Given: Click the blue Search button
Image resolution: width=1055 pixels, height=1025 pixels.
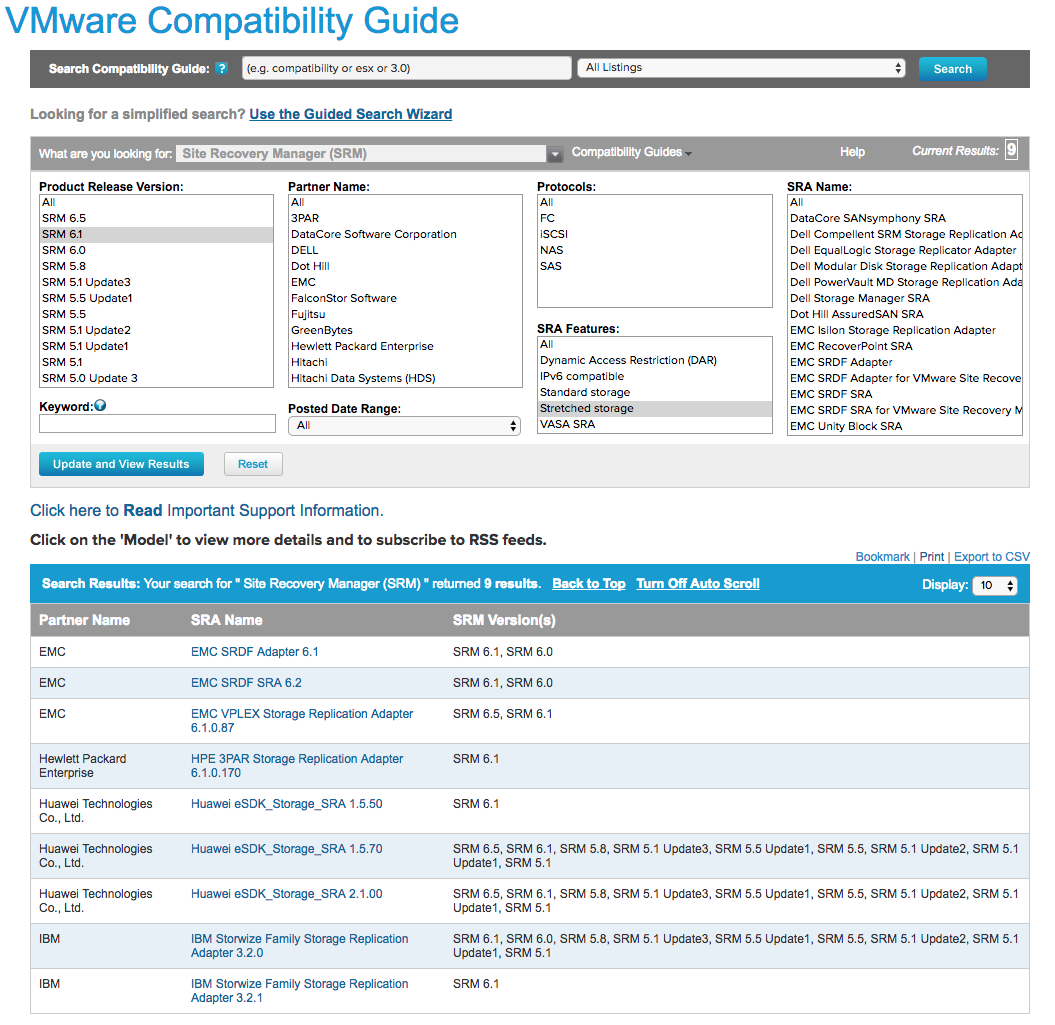Looking at the screenshot, I should click(x=952, y=69).
